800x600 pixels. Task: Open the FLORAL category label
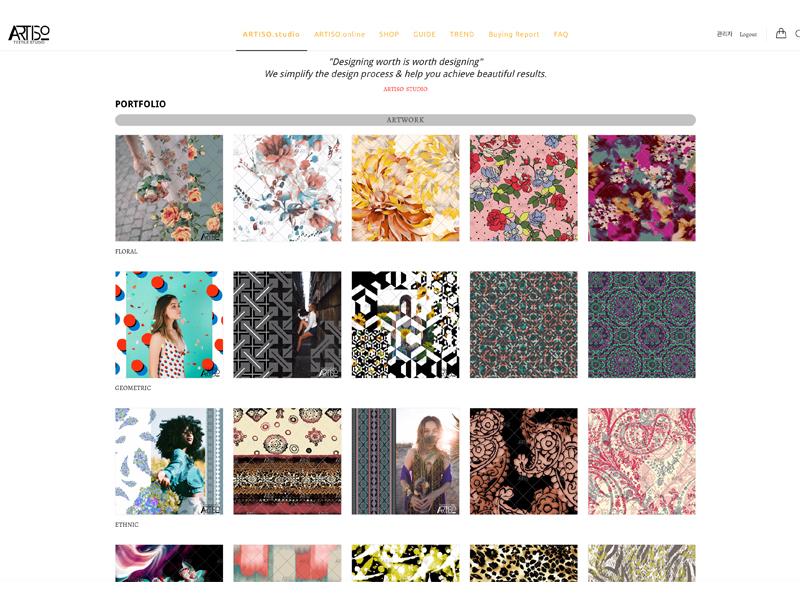[126, 252]
